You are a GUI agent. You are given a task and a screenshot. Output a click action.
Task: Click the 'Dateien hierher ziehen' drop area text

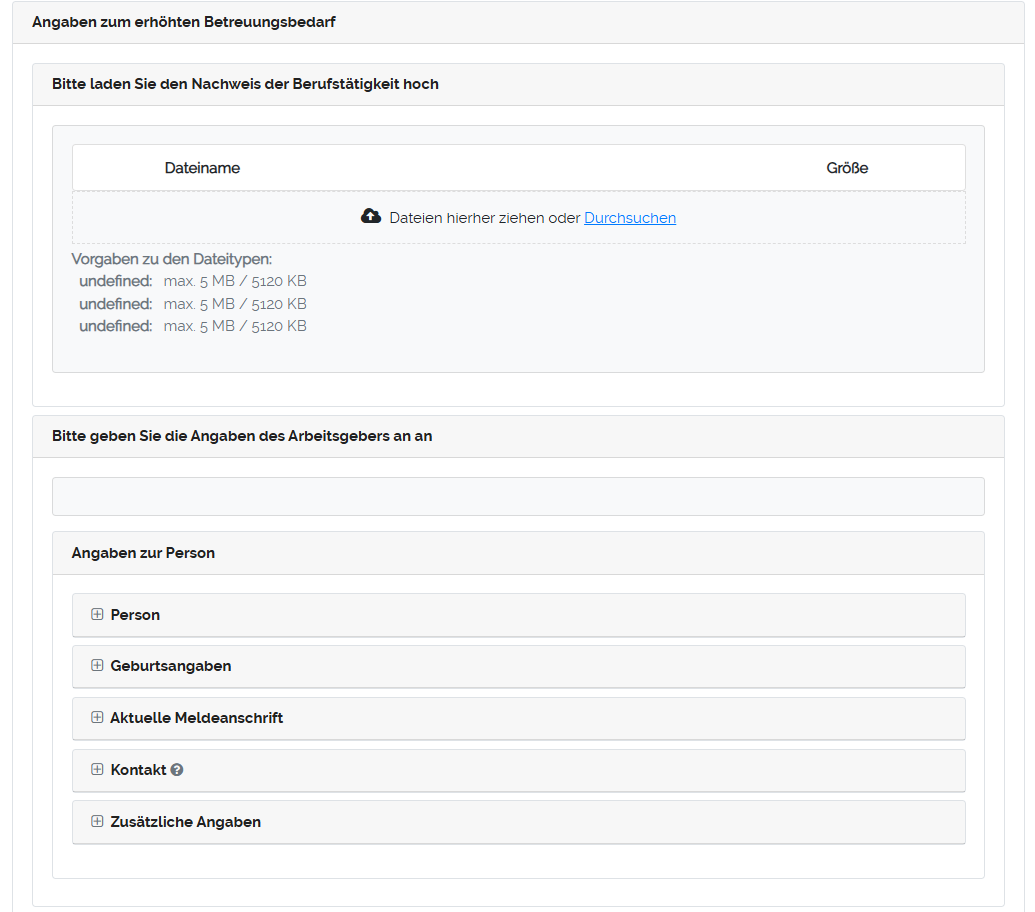point(485,218)
